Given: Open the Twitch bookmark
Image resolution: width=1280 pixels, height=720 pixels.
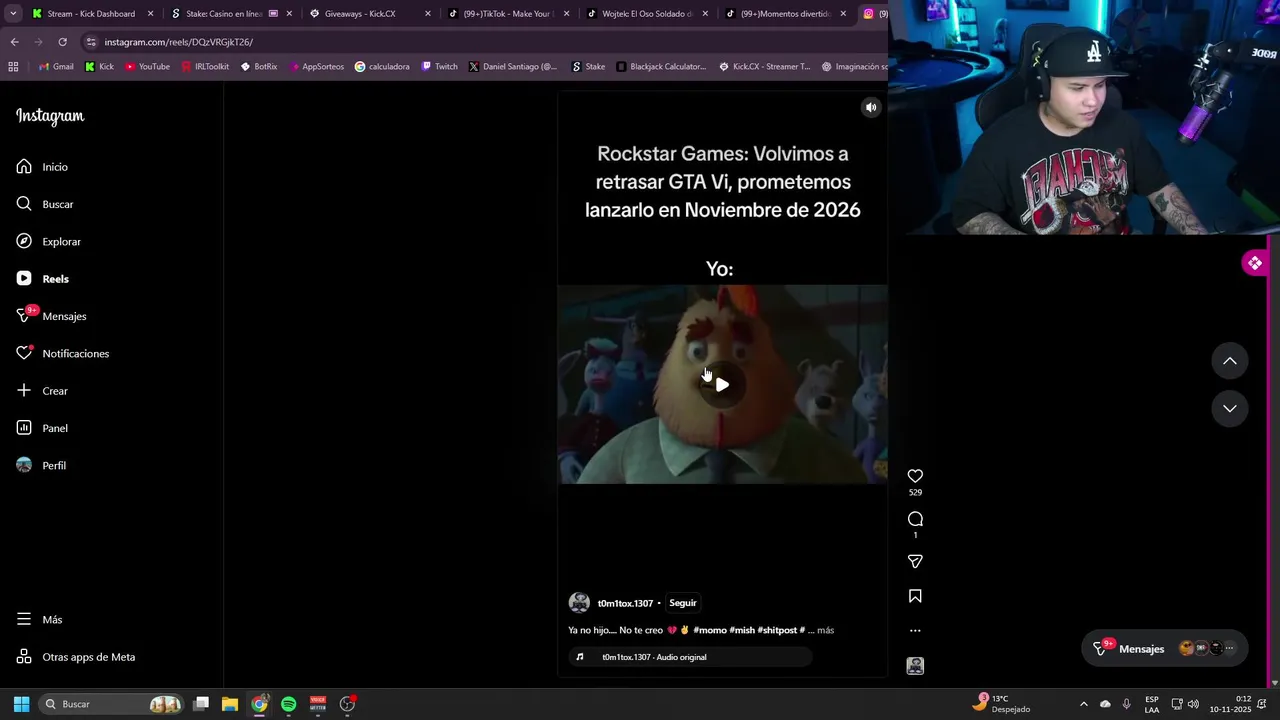Looking at the screenshot, I should click(x=439, y=67).
